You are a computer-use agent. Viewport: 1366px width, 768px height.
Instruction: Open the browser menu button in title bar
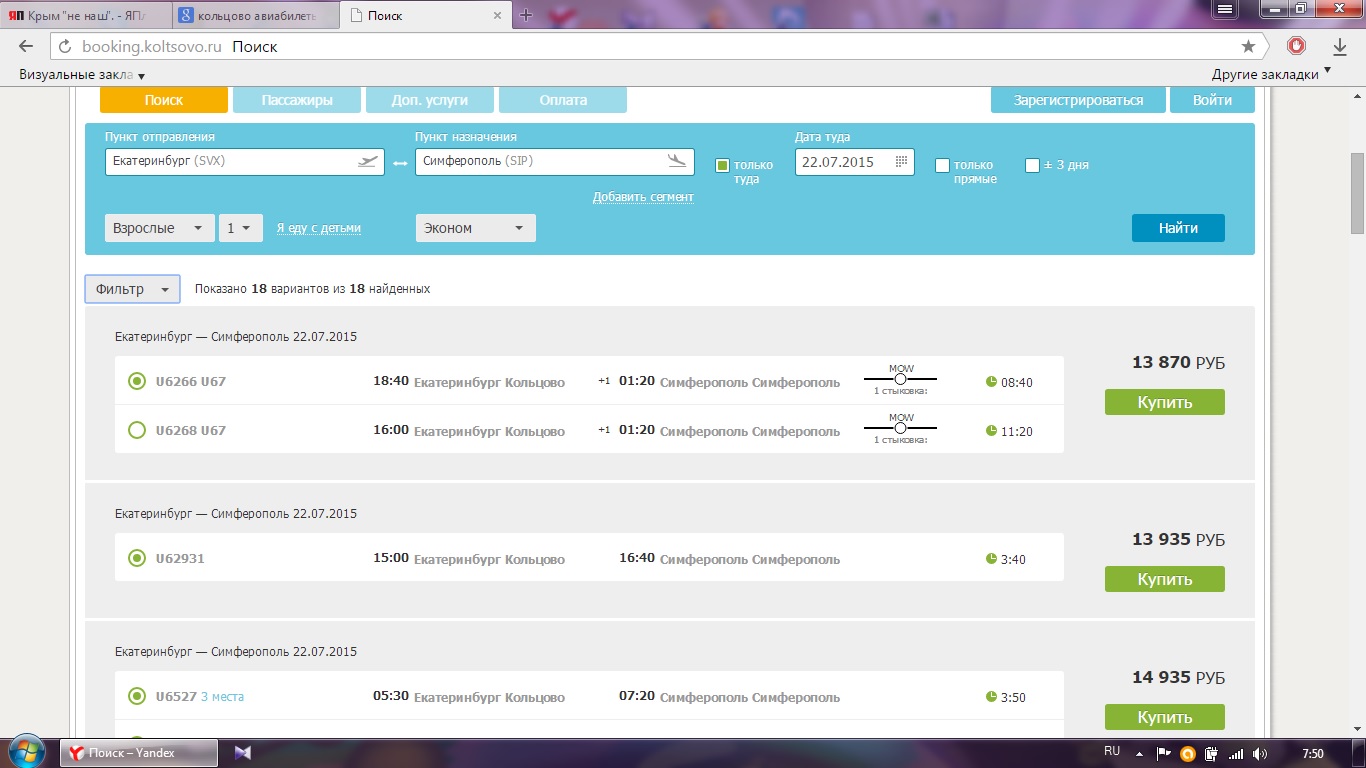point(1225,8)
